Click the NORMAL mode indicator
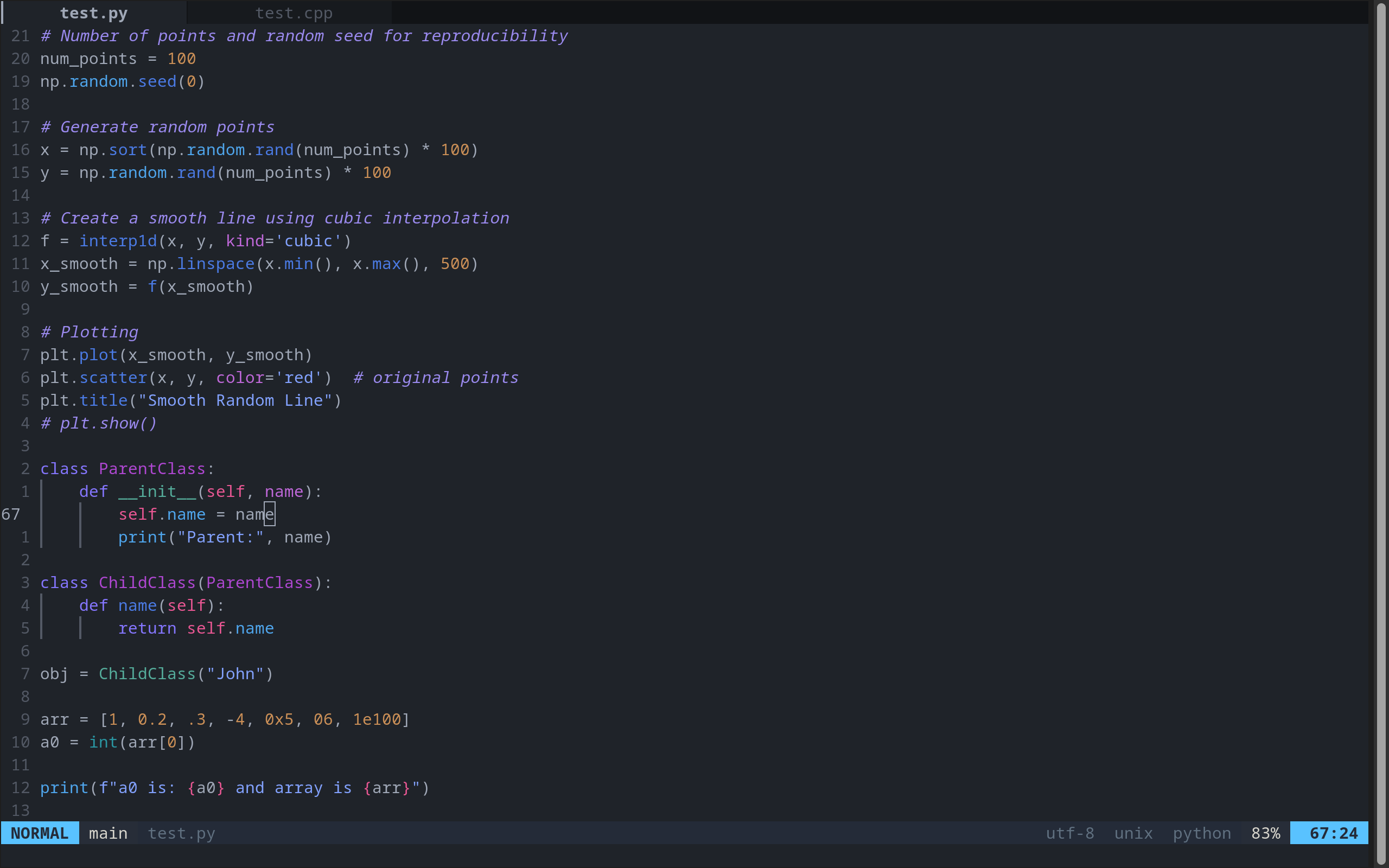Image resolution: width=1389 pixels, height=868 pixels. pyautogui.click(x=40, y=833)
